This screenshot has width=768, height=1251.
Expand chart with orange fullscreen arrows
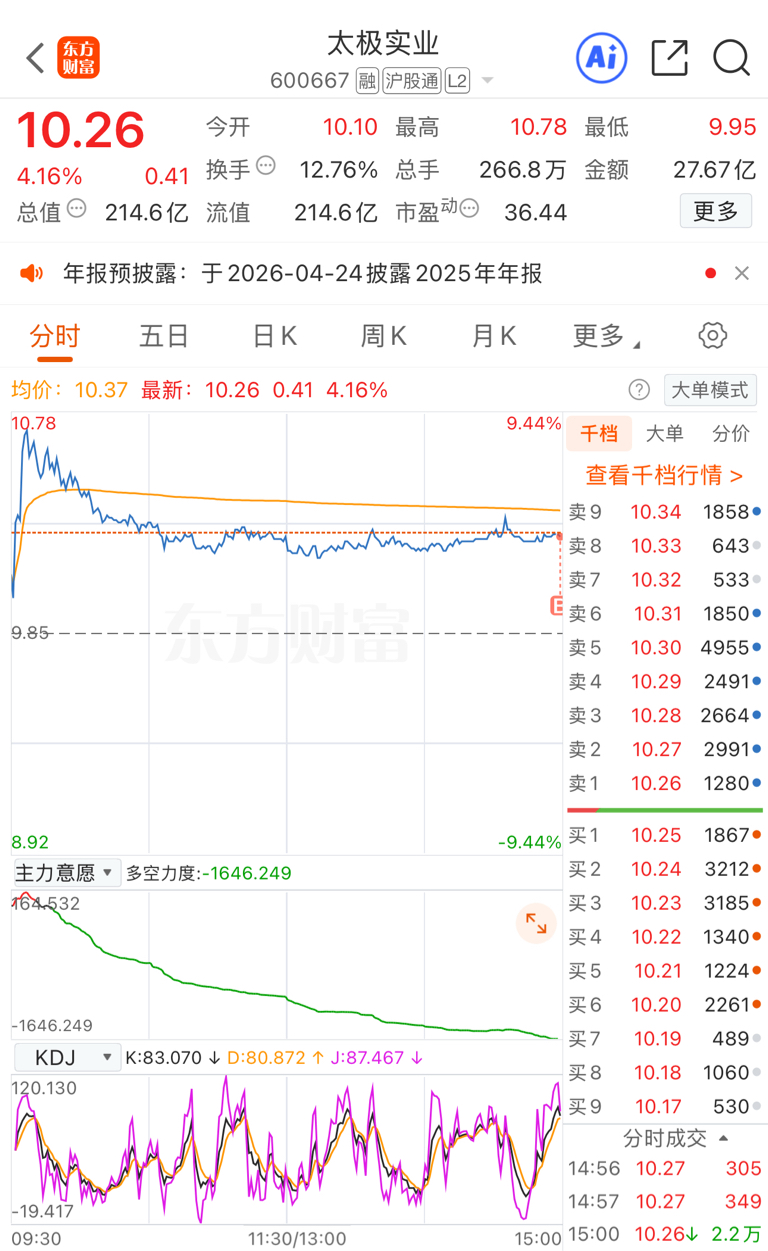[x=536, y=924]
